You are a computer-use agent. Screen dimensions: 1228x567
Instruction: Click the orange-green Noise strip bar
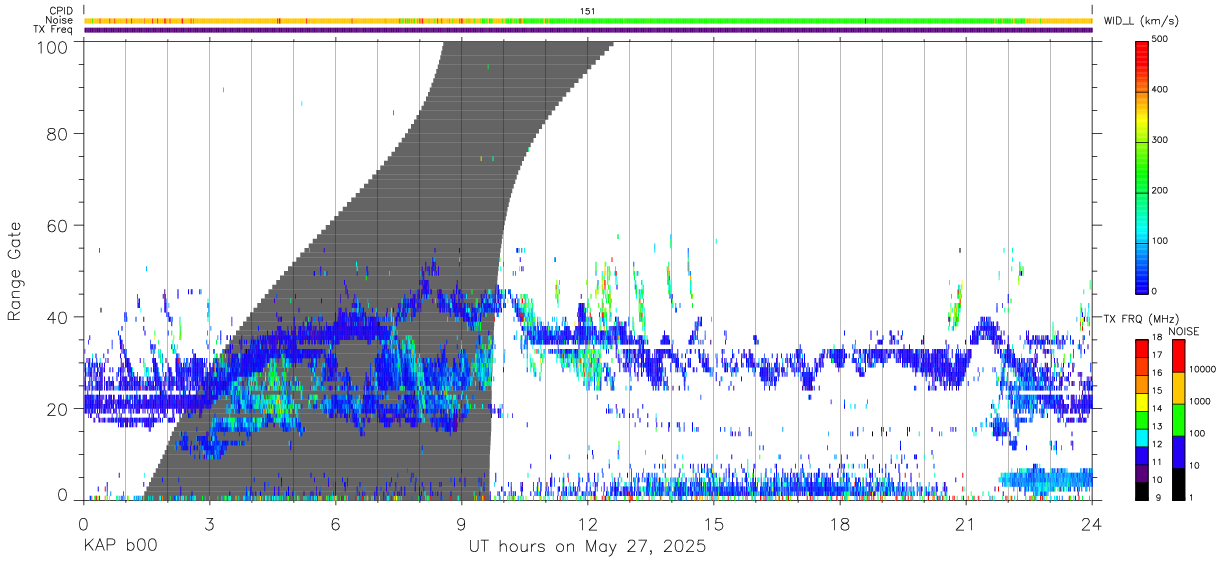[x=588, y=20]
